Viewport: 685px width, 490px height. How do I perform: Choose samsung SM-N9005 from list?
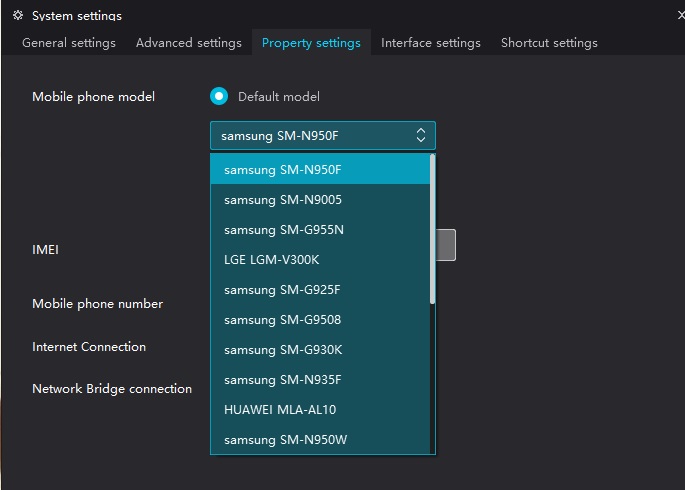pos(320,200)
